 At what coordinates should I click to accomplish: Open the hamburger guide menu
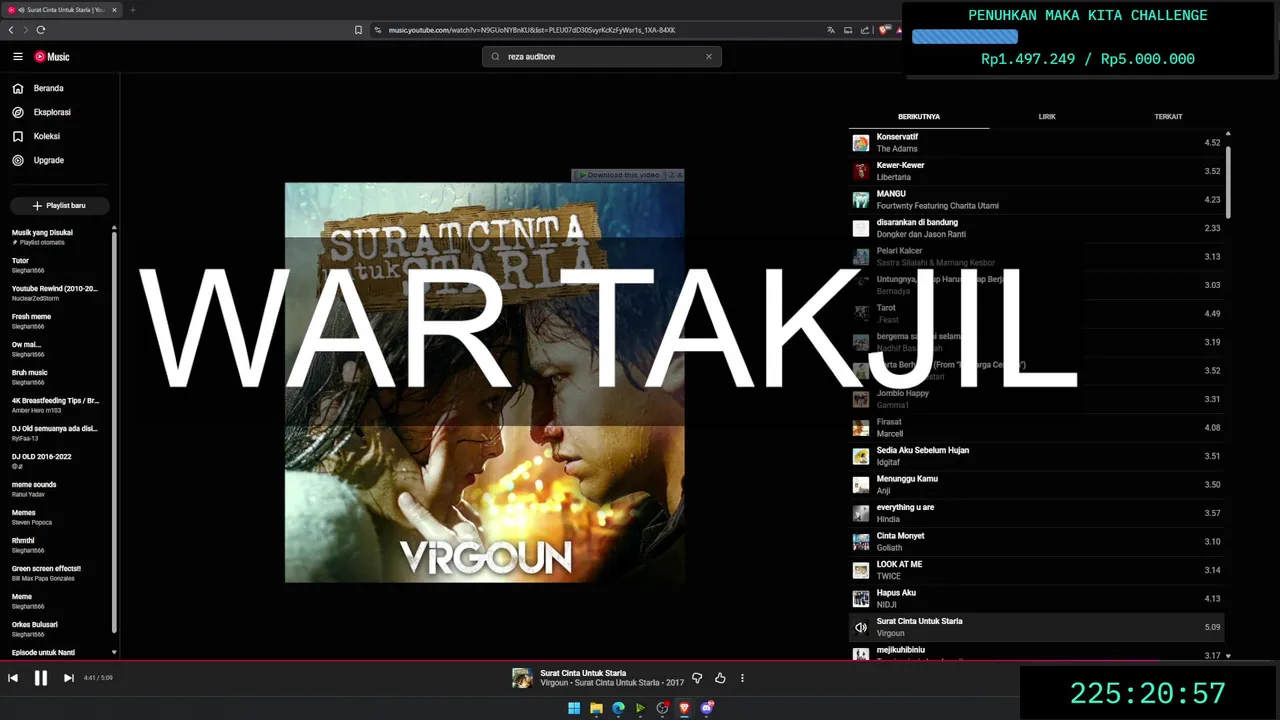(x=17, y=57)
